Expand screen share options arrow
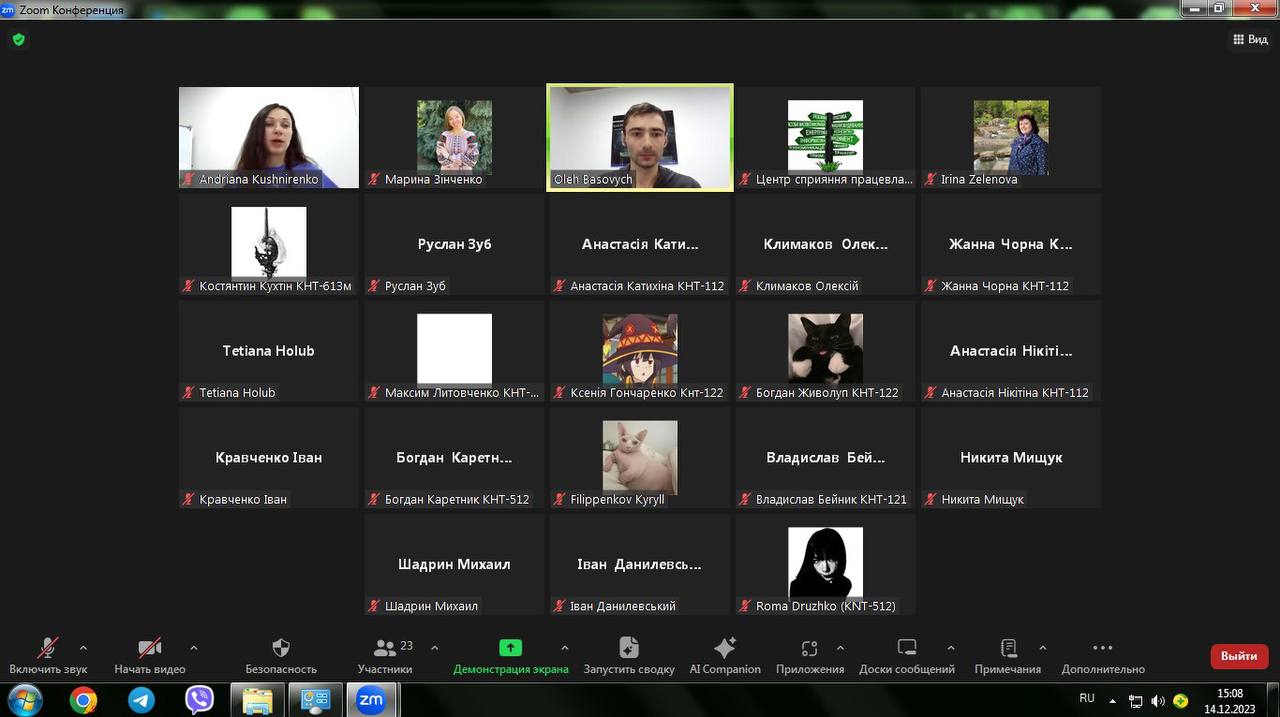1280x717 pixels. coord(565,647)
